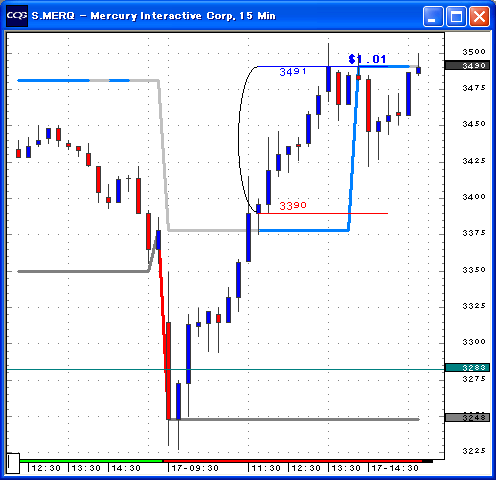Viewport: 496px width, 480px height.
Task: Click the first 13:30 time axis label
Action: [86, 468]
